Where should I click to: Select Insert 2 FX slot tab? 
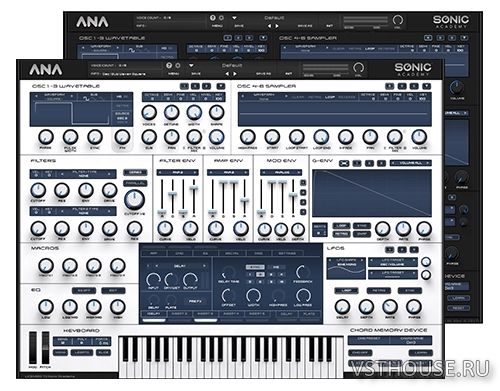179,314
